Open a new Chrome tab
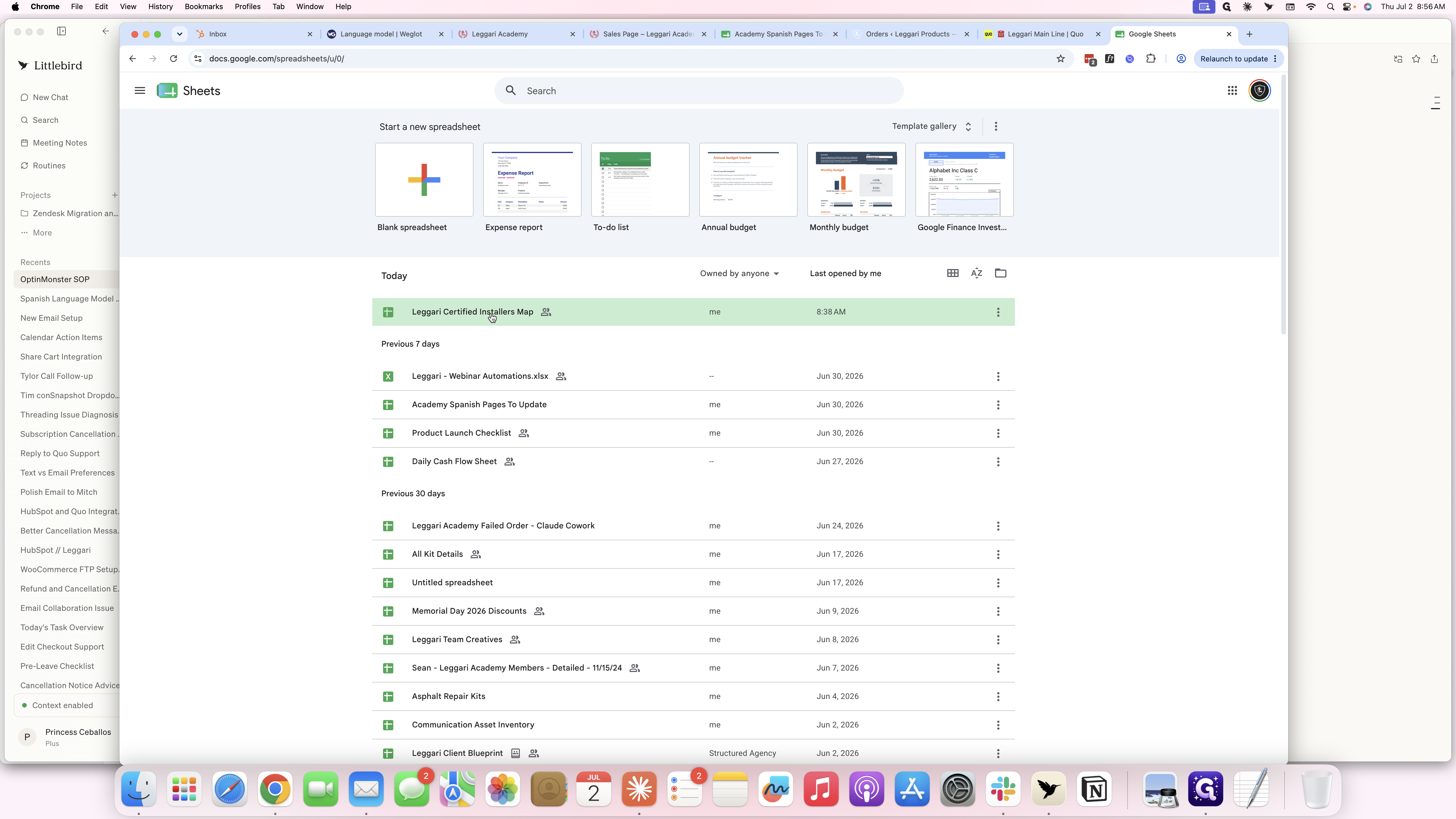 coord(1249,34)
